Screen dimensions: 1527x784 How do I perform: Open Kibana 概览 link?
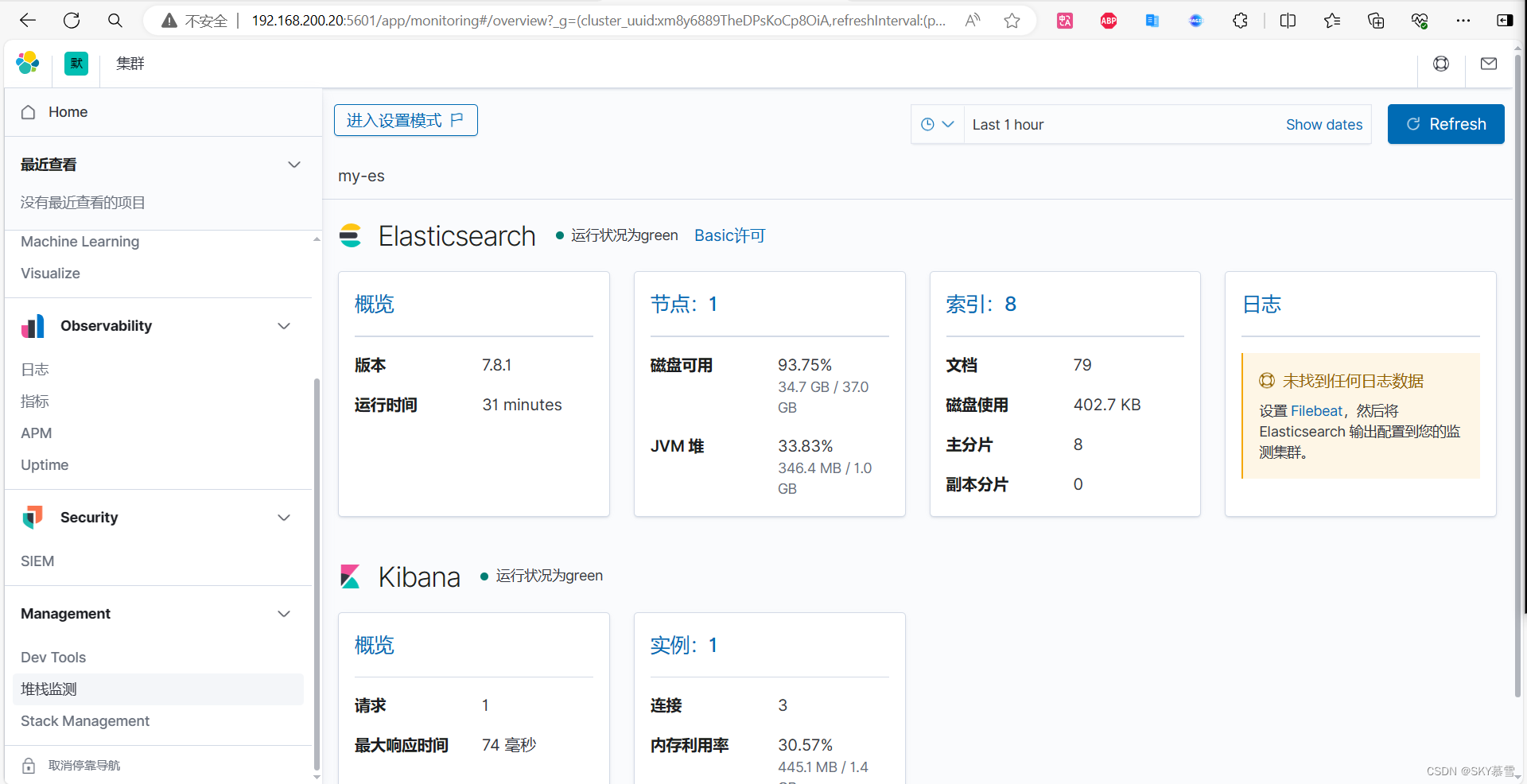click(375, 645)
